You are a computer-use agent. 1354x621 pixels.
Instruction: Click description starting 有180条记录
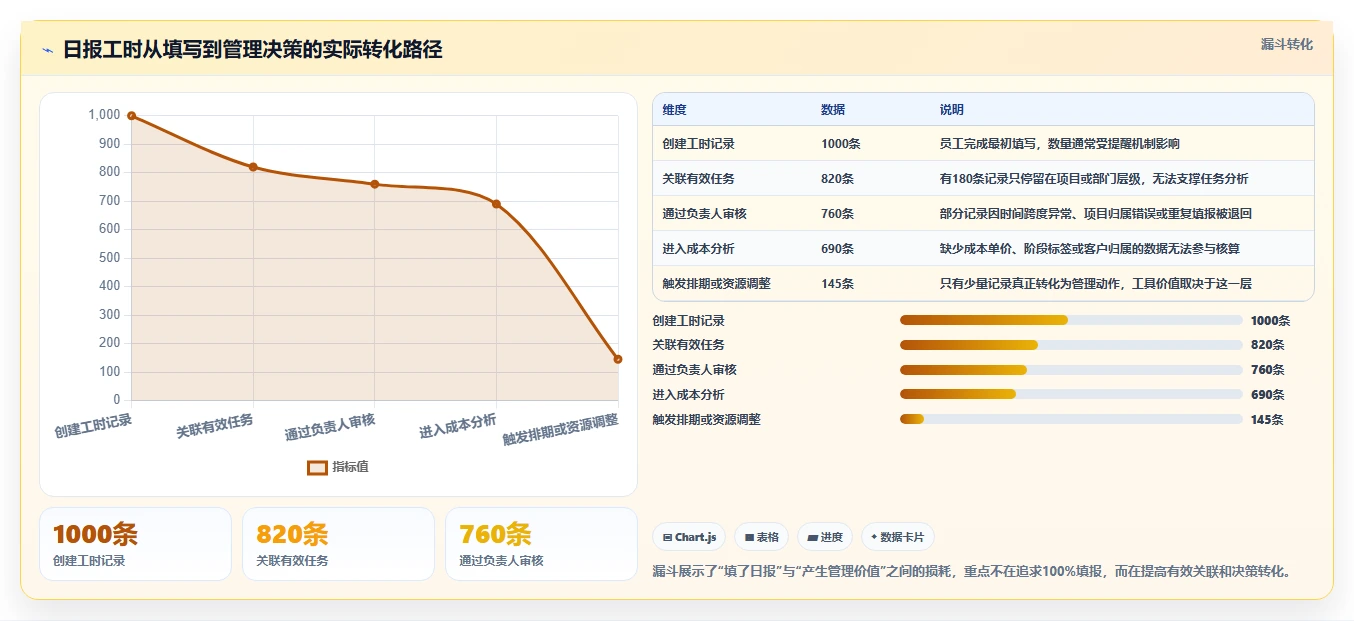(1093, 179)
